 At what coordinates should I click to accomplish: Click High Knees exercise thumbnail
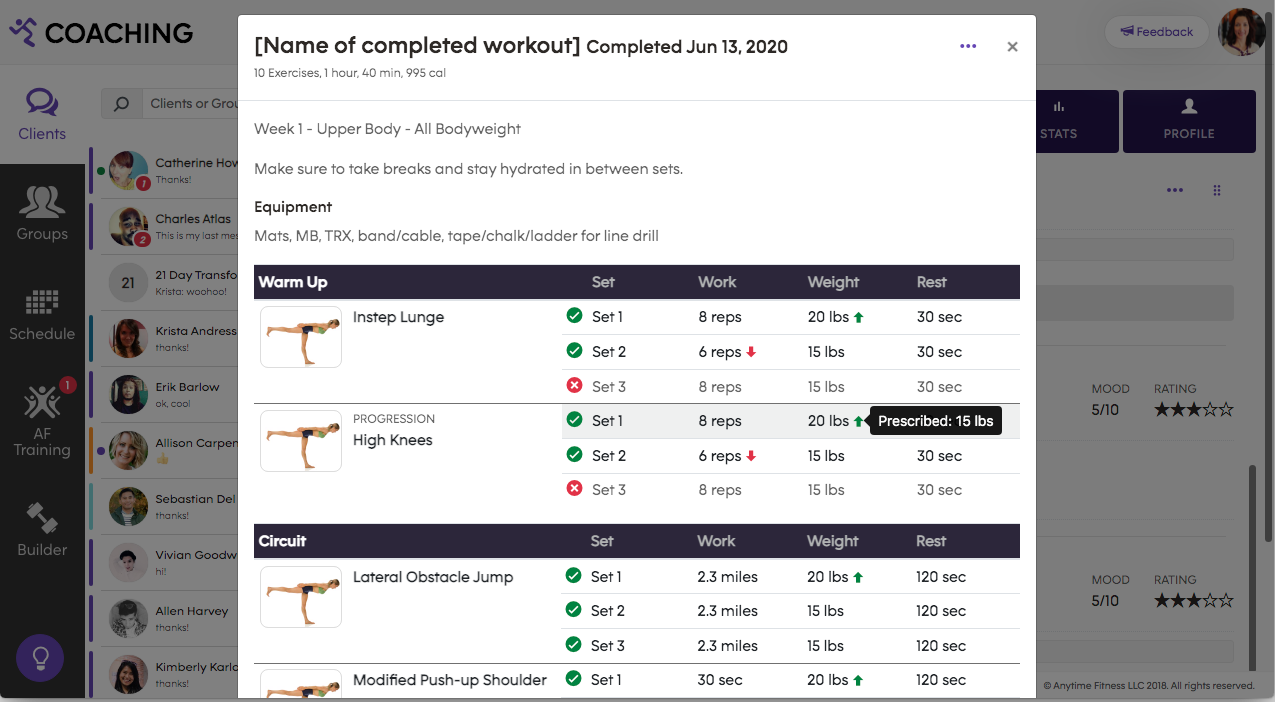tap(301, 441)
